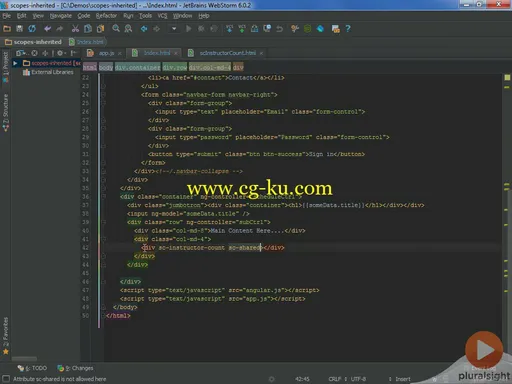512x384 pixels.
Task: Click the VCS Update Project icon
Action: tap(229, 29)
